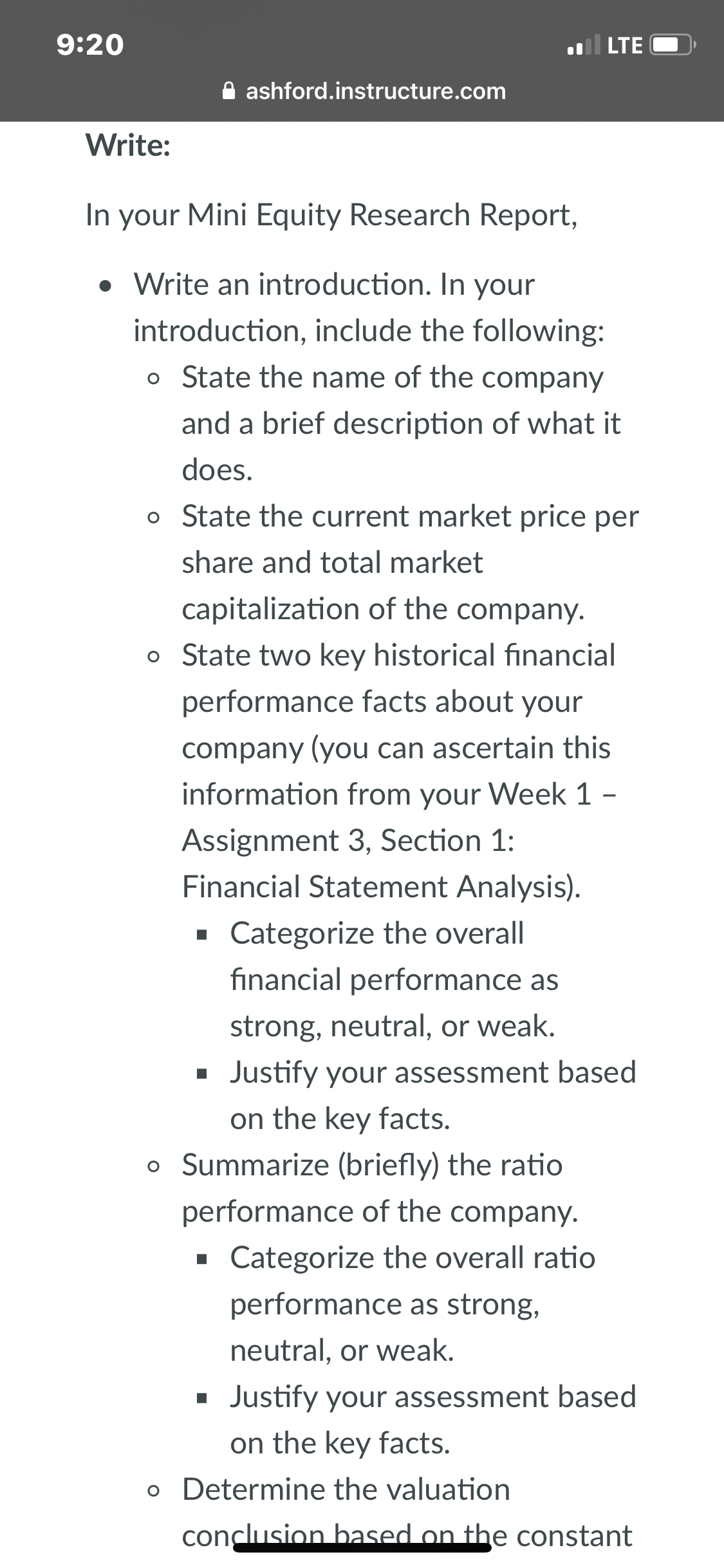
Task: Tap the home indicator bar at bottom
Action: point(362,1547)
